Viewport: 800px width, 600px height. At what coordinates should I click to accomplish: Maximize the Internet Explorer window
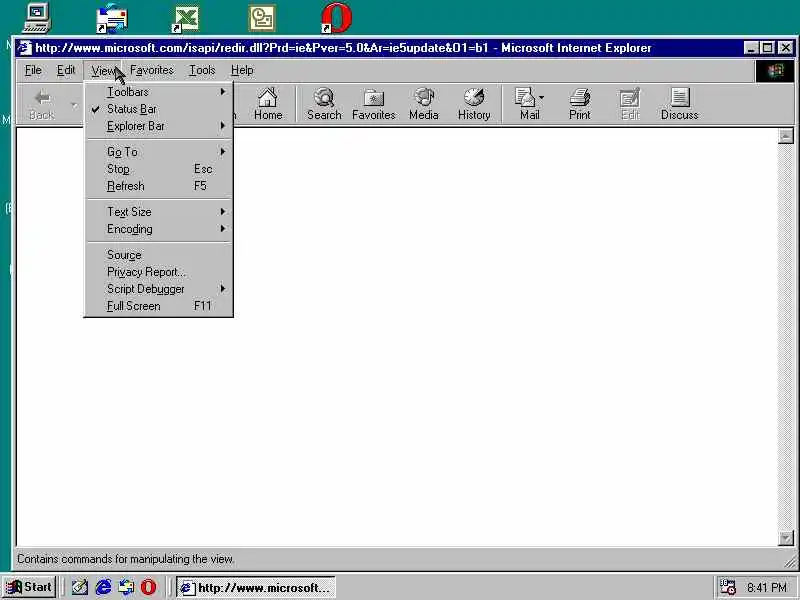(767, 48)
